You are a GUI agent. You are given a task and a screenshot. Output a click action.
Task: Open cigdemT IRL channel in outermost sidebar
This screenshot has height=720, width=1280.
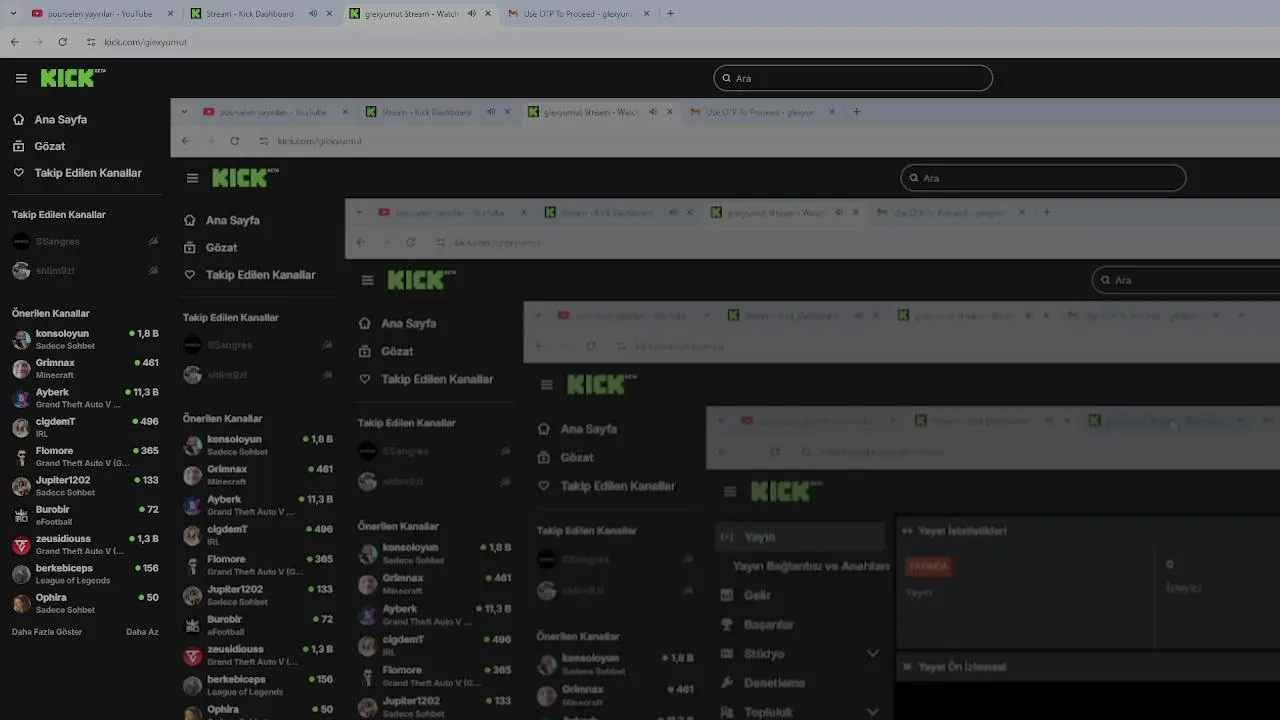point(84,427)
